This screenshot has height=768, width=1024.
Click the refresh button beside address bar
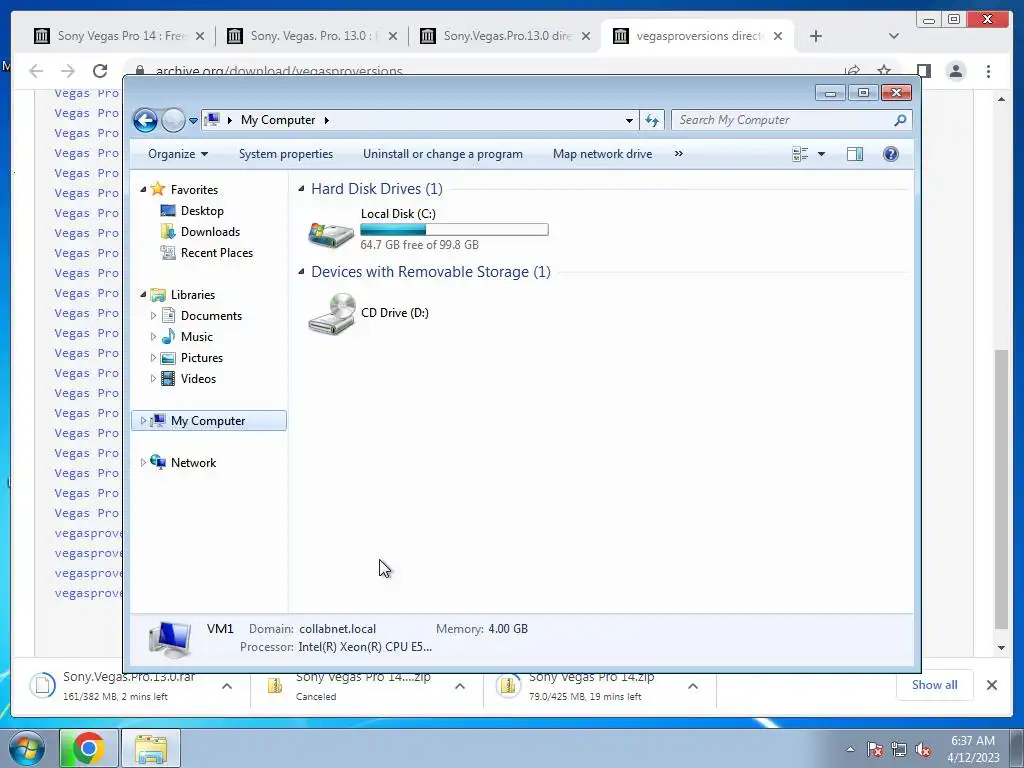[652, 120]
